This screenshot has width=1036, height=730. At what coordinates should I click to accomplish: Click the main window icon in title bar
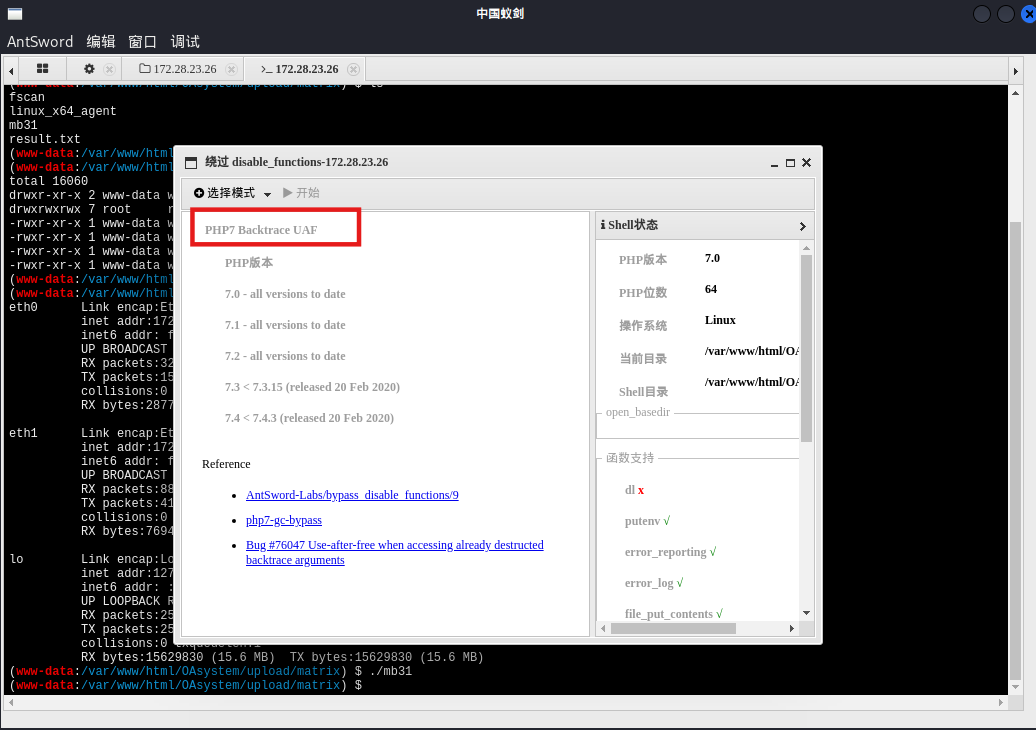click(15, 13)
